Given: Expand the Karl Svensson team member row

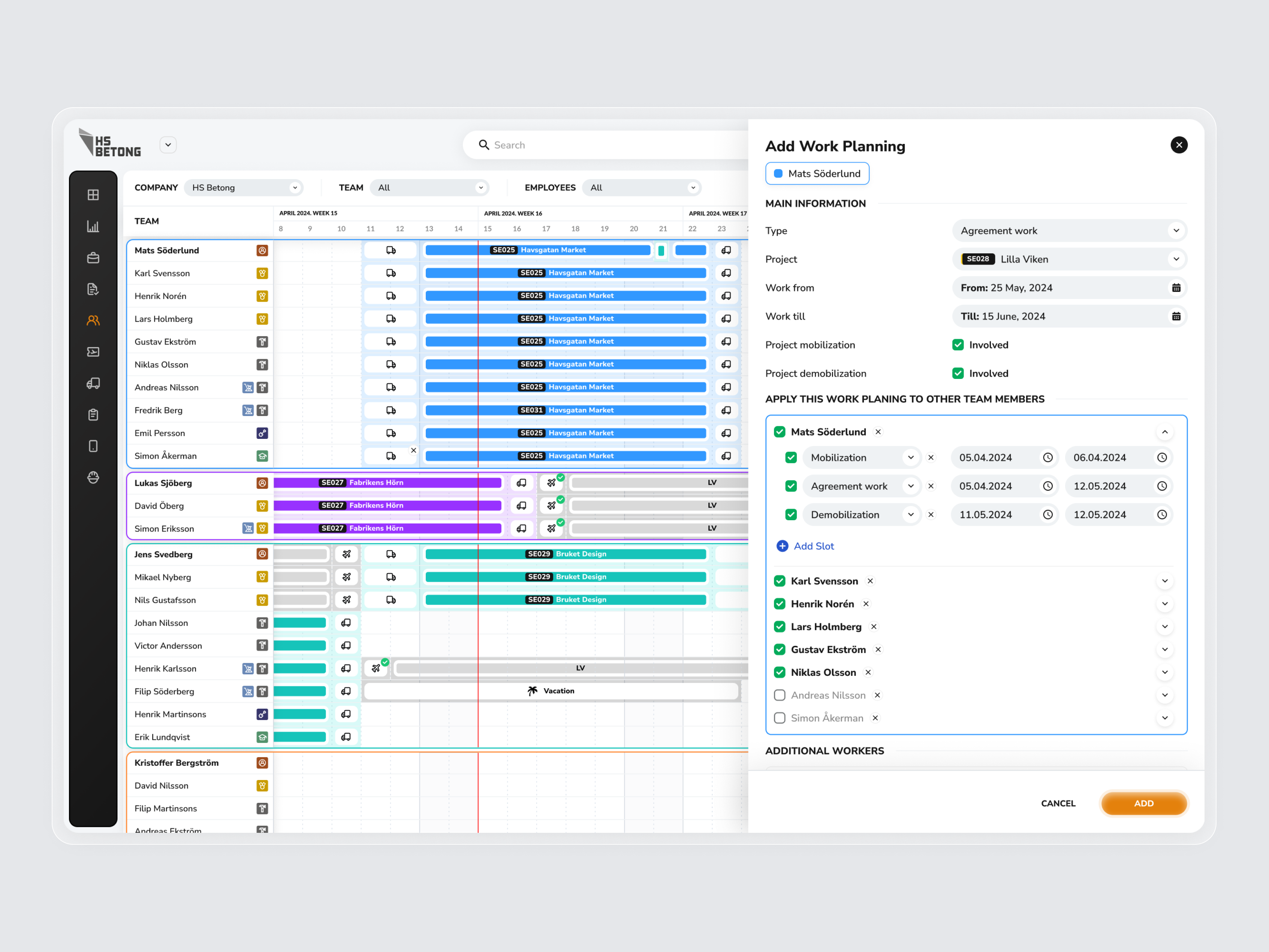Looking at the screenshot, I should [1165, 581].
